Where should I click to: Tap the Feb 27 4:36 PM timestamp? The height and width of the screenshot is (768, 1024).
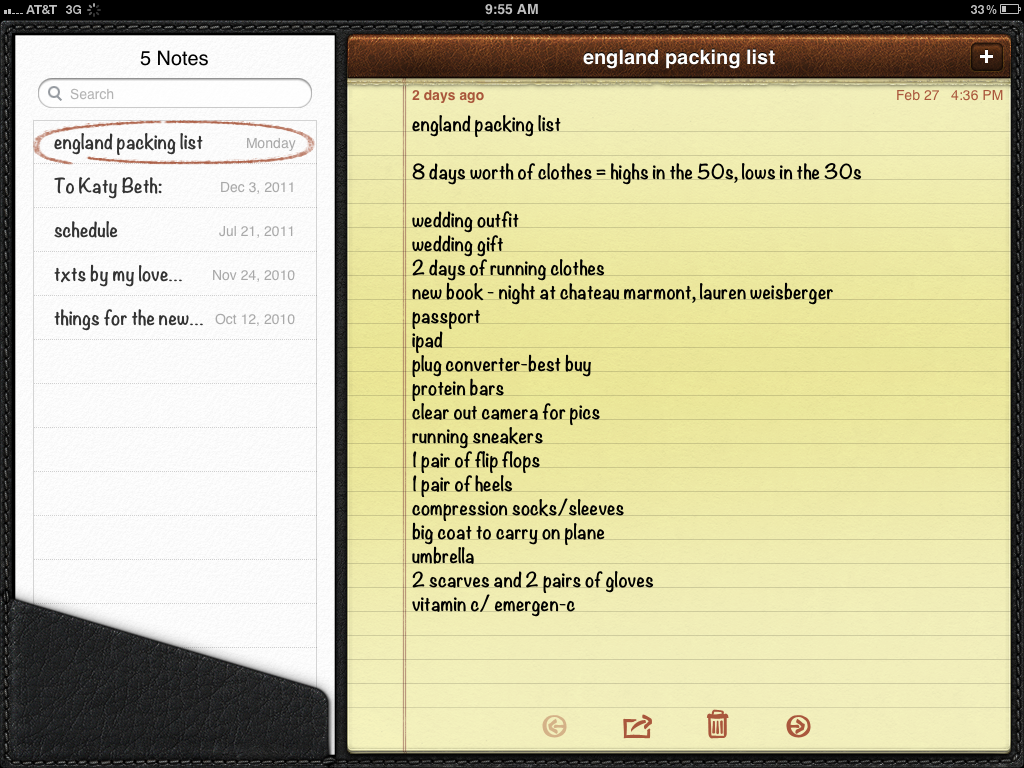pyautogui.click(x=949, y=95)
